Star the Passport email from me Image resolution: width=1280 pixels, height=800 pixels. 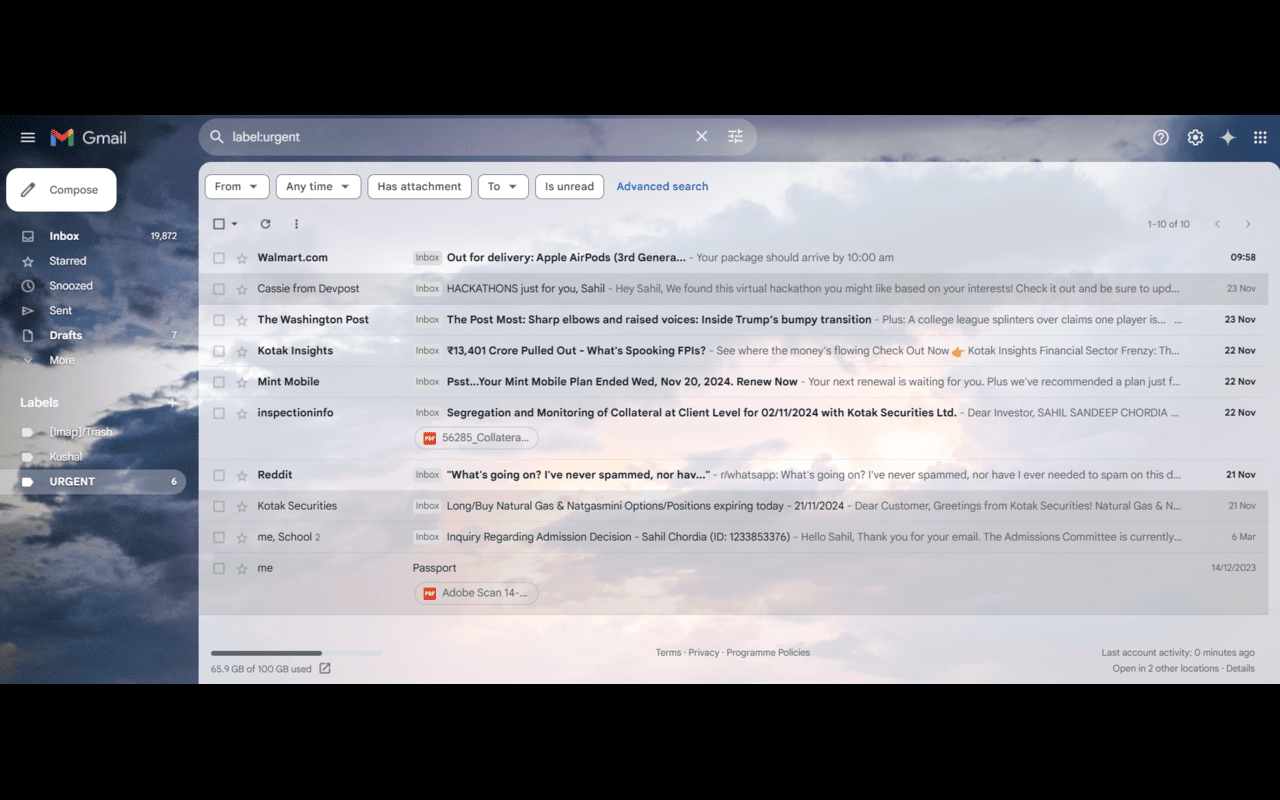point(242,569)
